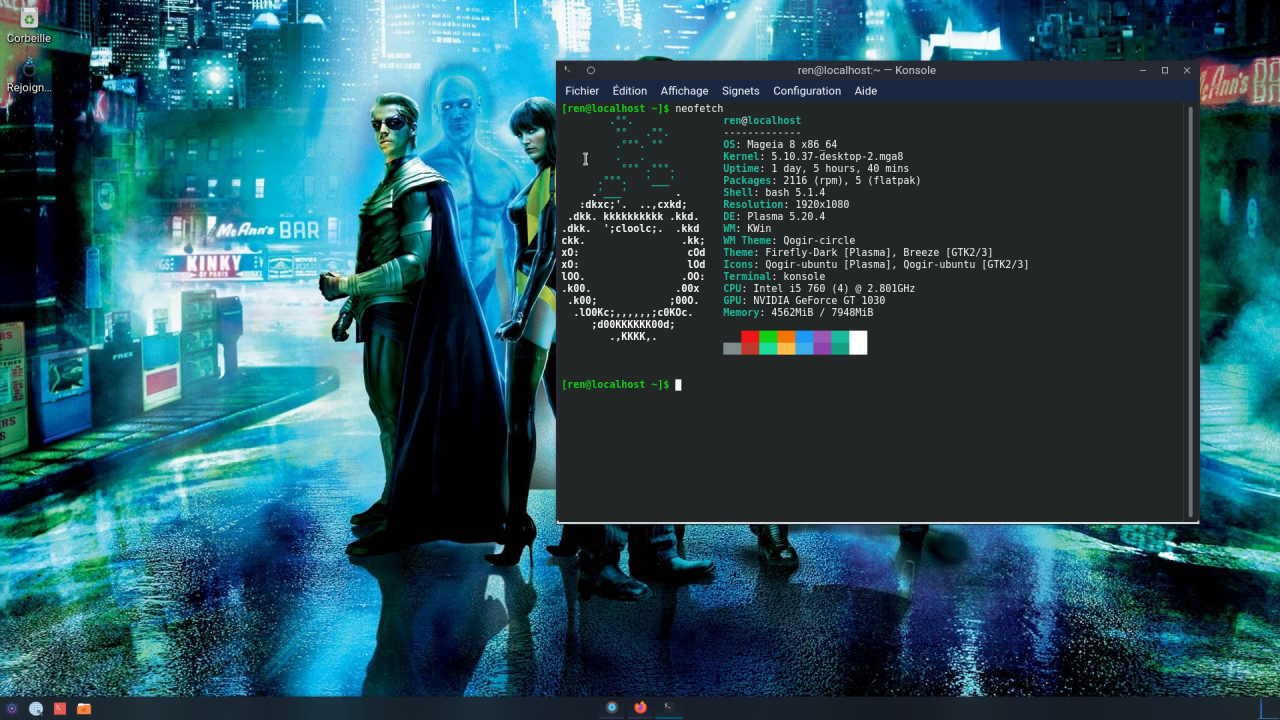
Task: Click the Konsole vertical scrollbar
Action: click(1190, 310)
